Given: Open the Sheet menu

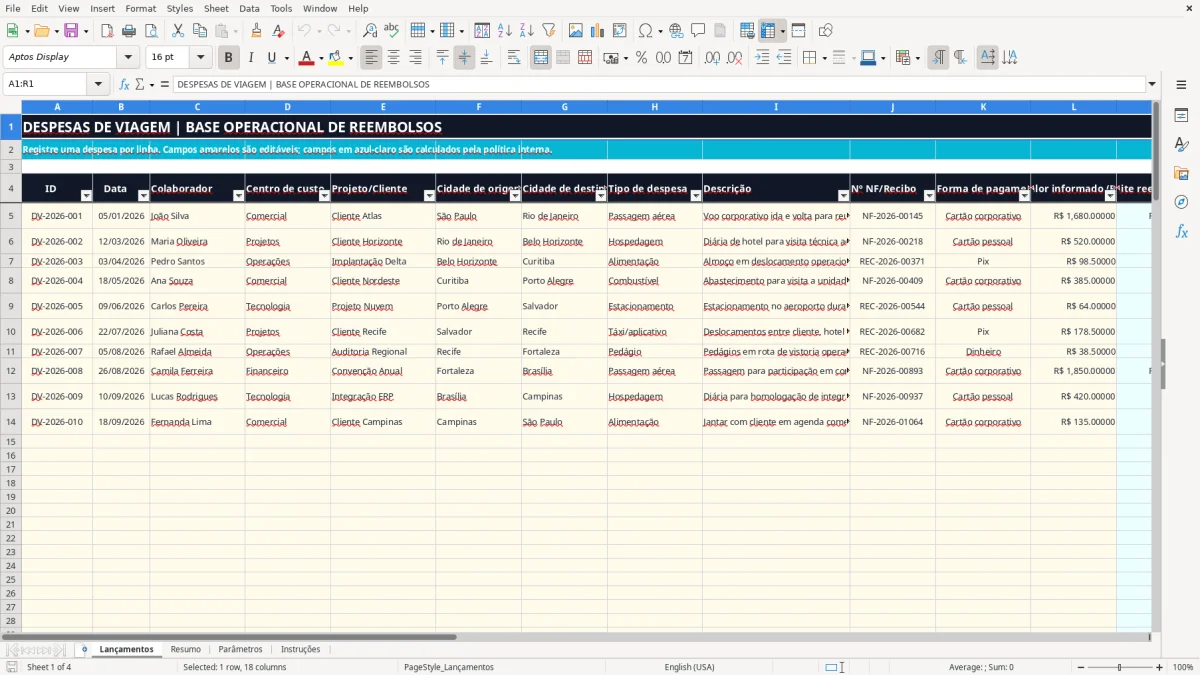Looking at the screenshot, I should [216, 8].
